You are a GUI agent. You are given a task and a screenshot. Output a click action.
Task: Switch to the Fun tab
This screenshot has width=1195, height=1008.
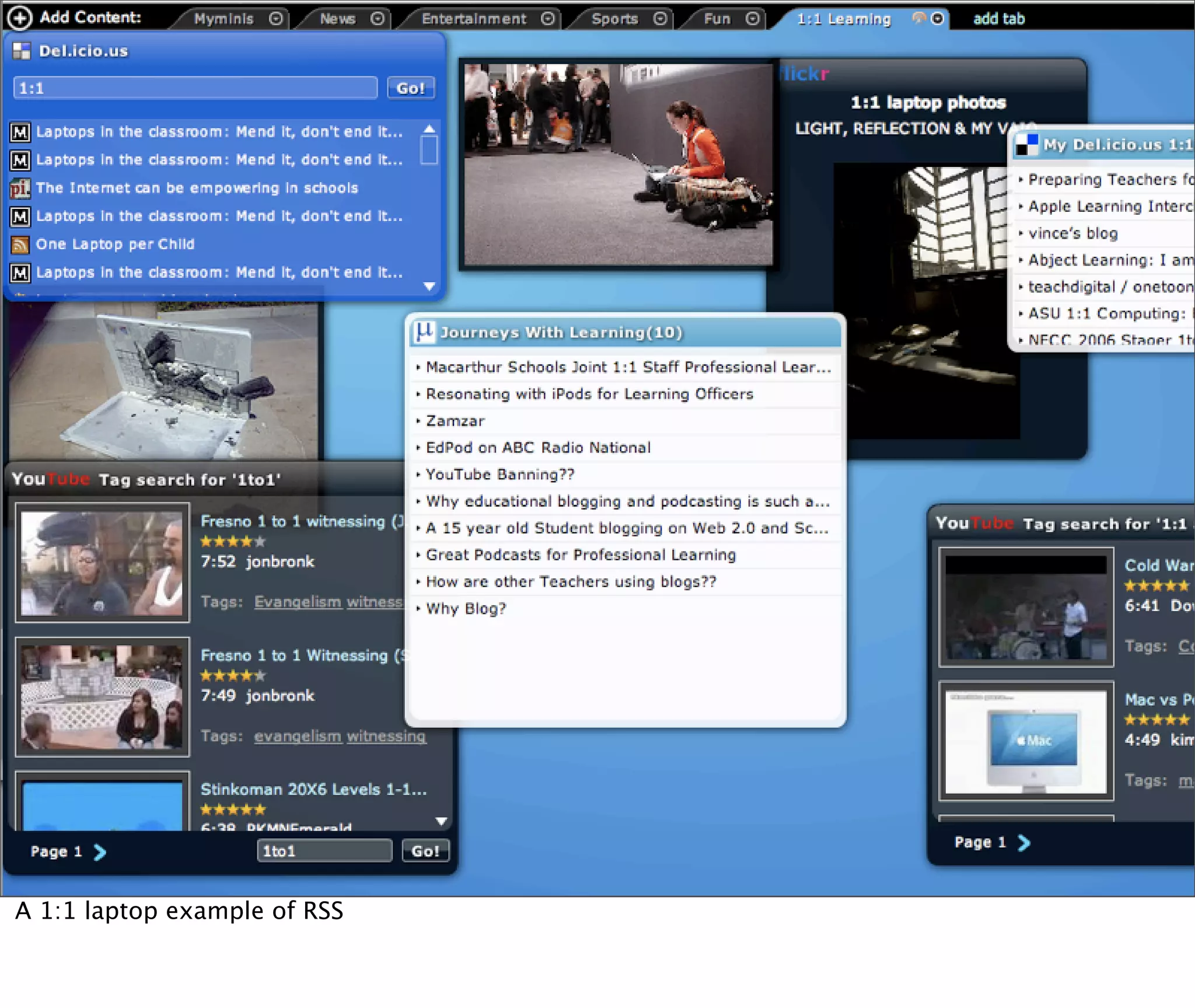click(x=717, y=19)
